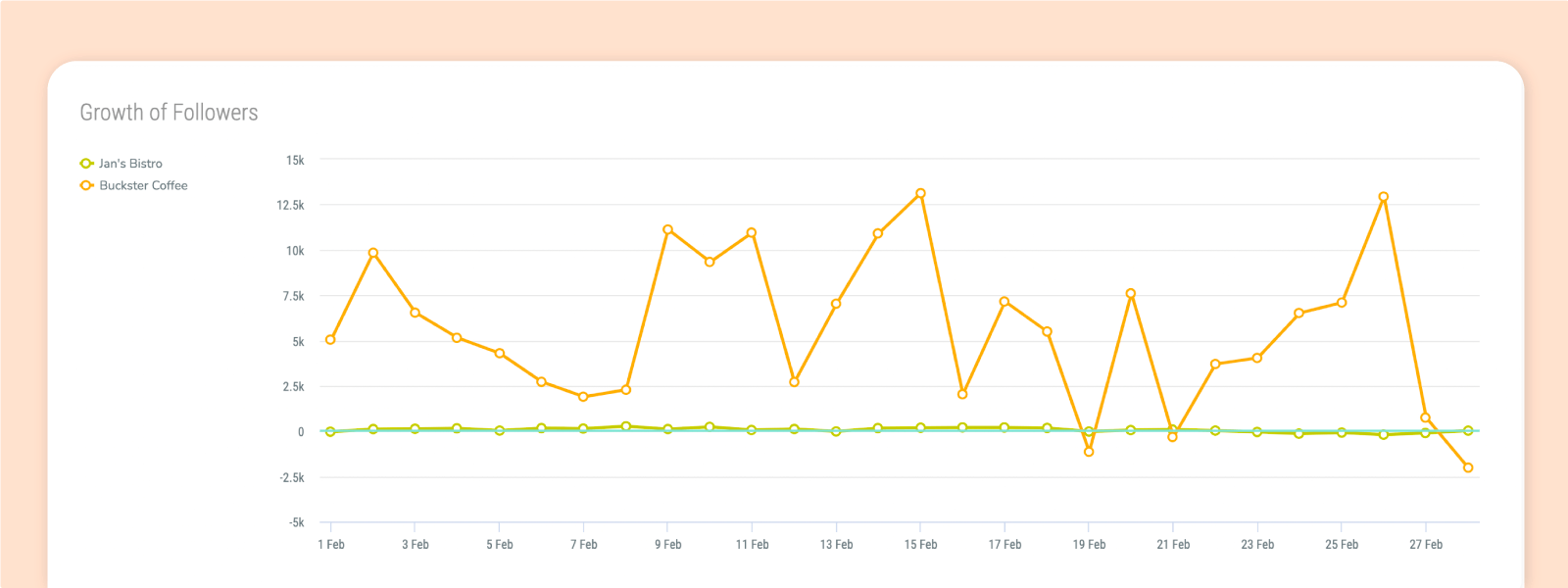This screenshot has width=1568, height=588.
Task: Click Jan's Bistro green legend marker icon
Action: click(x=86, y=164)
